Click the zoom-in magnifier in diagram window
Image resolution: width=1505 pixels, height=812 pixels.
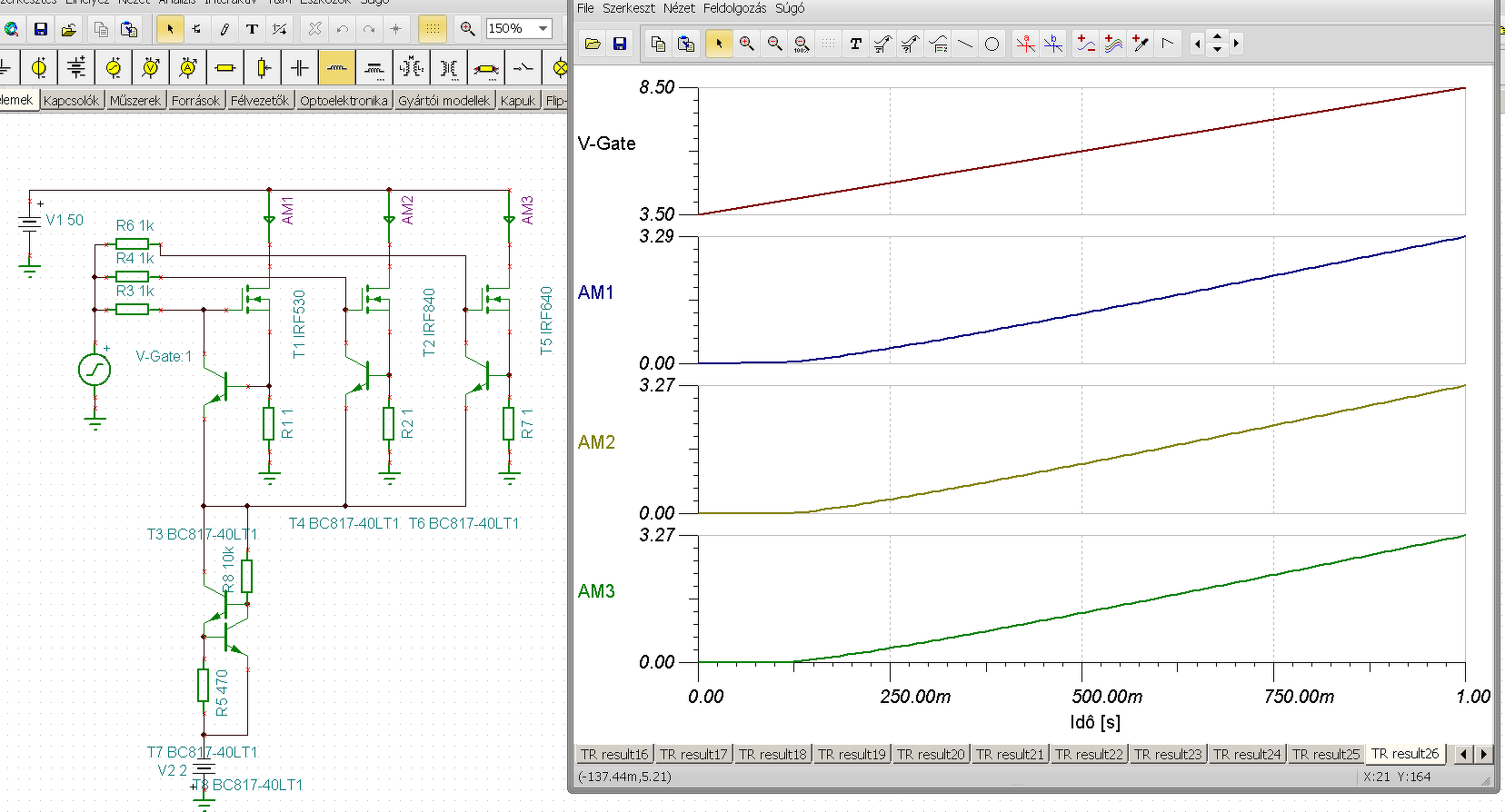click(x=746, y=44)
